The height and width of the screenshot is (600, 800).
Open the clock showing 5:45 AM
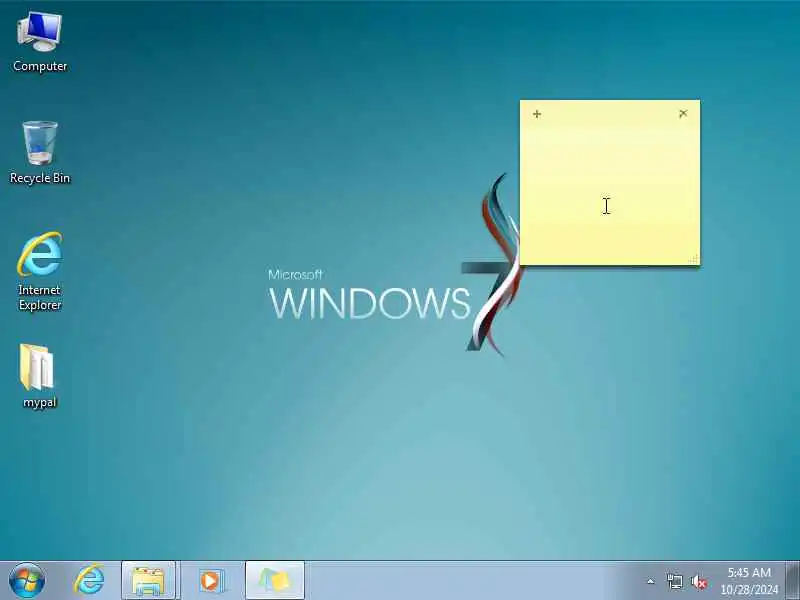coord(749,581)
